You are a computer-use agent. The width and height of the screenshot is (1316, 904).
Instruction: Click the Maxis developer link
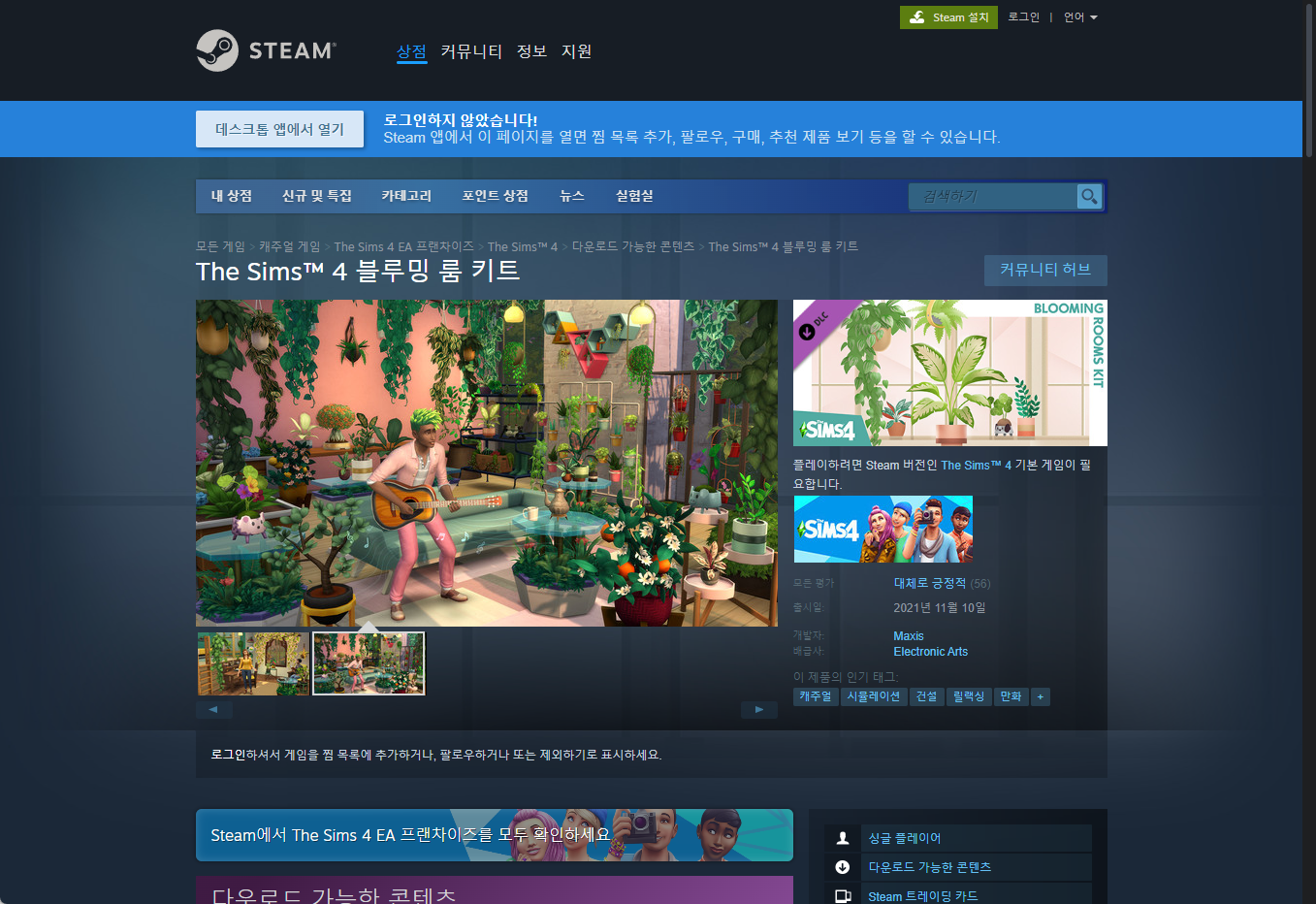click(x=909, y=636)
